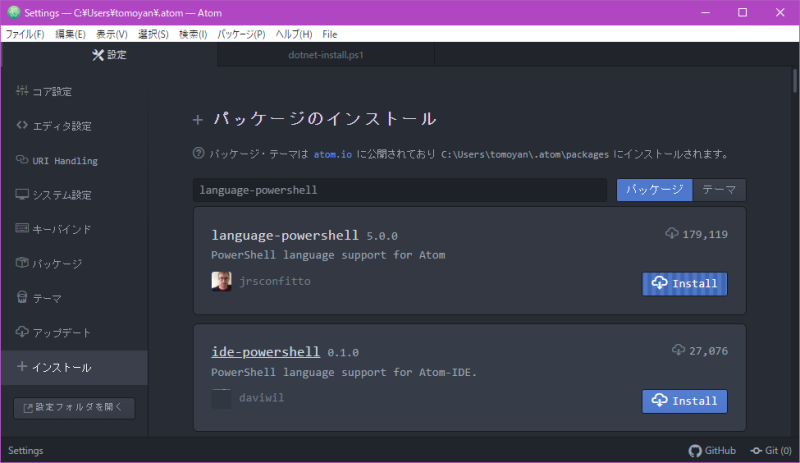Switch to dotnet-install.ps1 tab
Viewport: 800px width, 463px height.
[326, 55]
